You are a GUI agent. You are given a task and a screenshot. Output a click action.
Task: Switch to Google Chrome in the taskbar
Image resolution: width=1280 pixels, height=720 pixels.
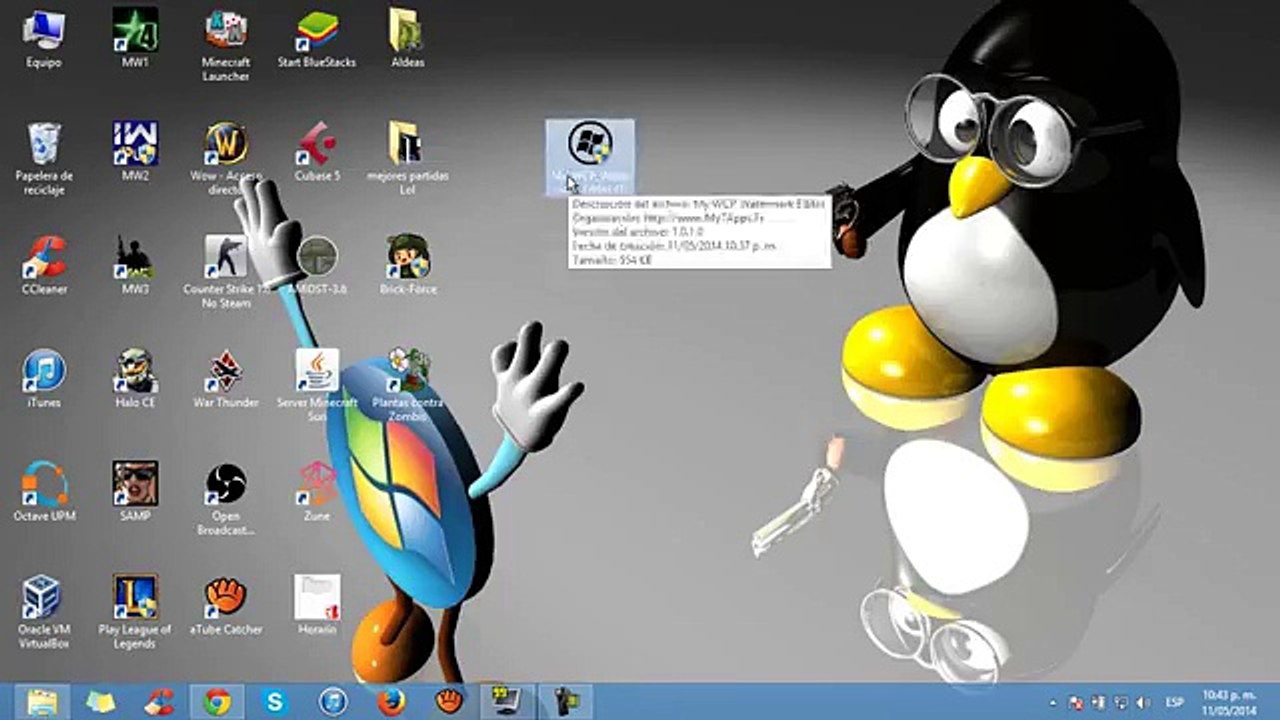[216, 702]
